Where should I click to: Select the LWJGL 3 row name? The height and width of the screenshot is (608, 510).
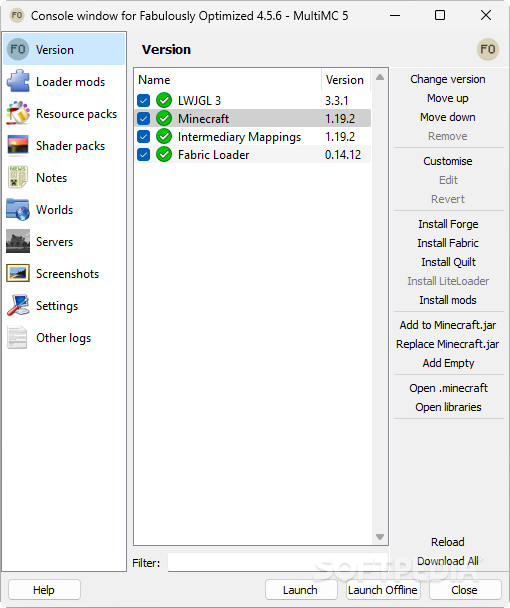coord(199,101)
